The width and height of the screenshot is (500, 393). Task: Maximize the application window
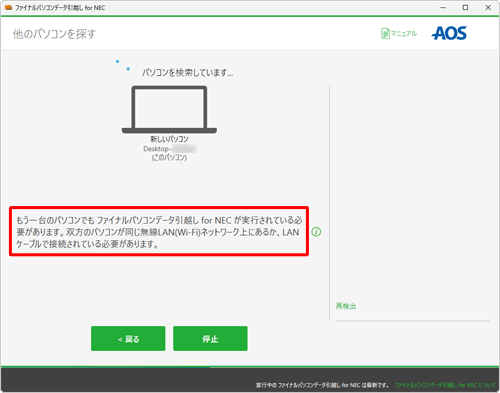465,8
